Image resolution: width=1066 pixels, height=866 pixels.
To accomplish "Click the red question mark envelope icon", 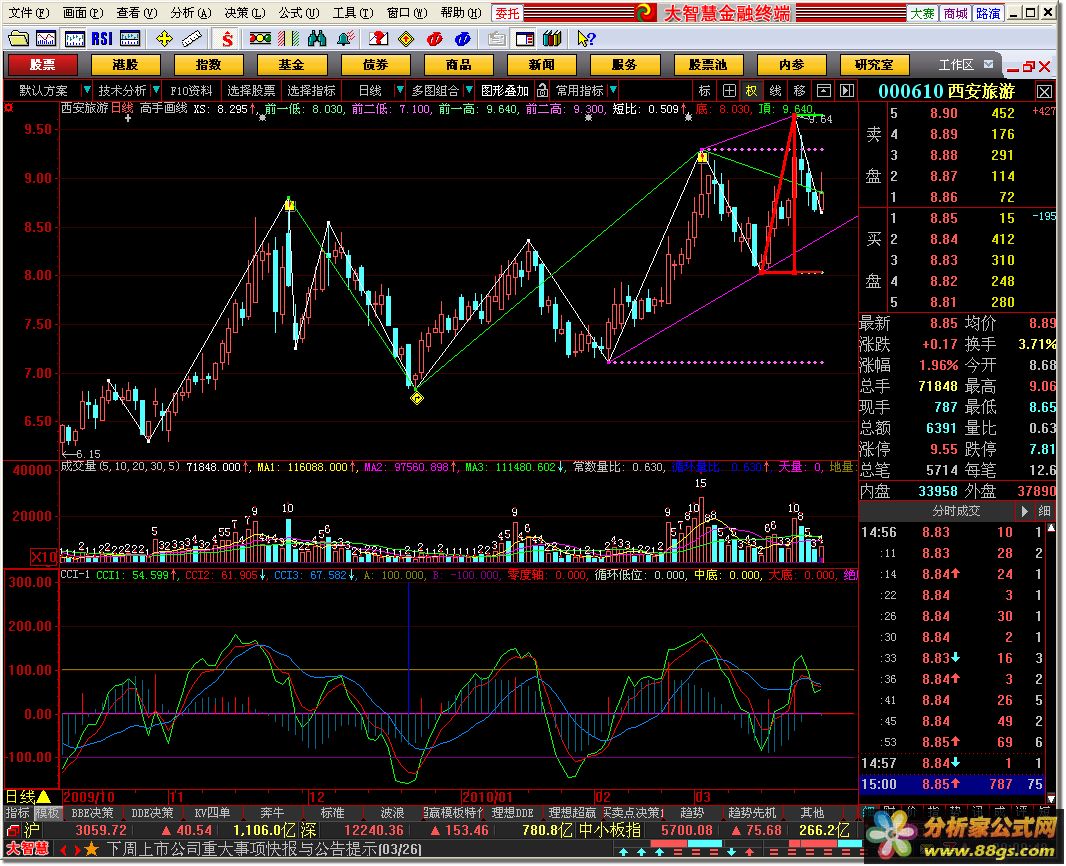I will click(x=378, y=39).
